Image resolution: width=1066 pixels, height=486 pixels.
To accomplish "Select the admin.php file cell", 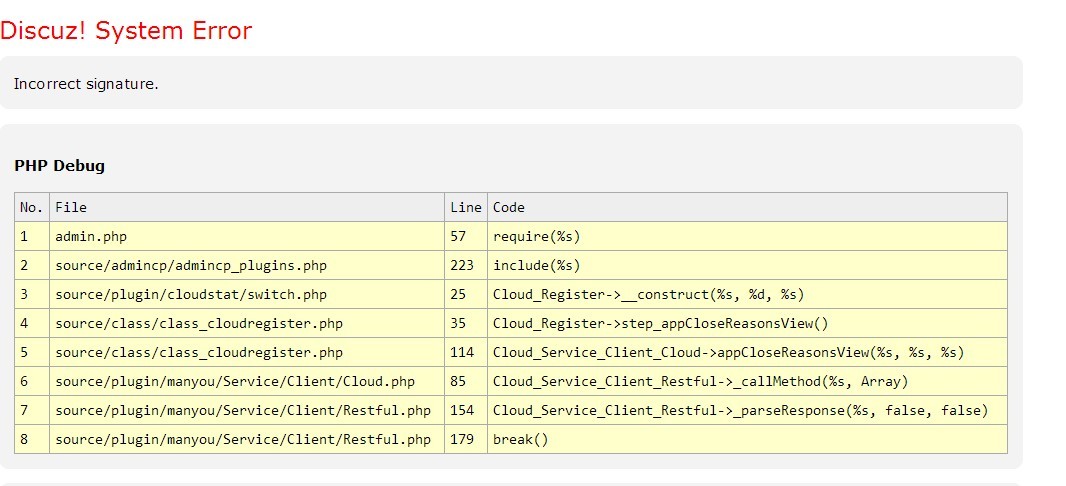I will click(x=91, y=236).
